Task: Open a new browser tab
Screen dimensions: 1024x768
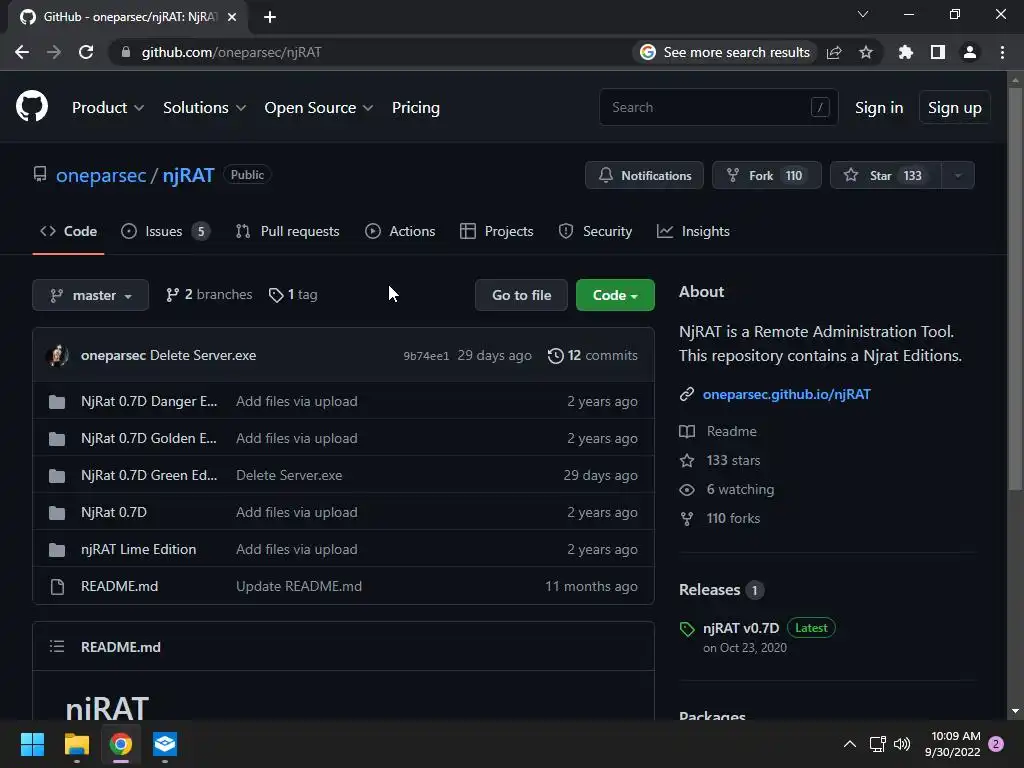Action: point(270,17)
